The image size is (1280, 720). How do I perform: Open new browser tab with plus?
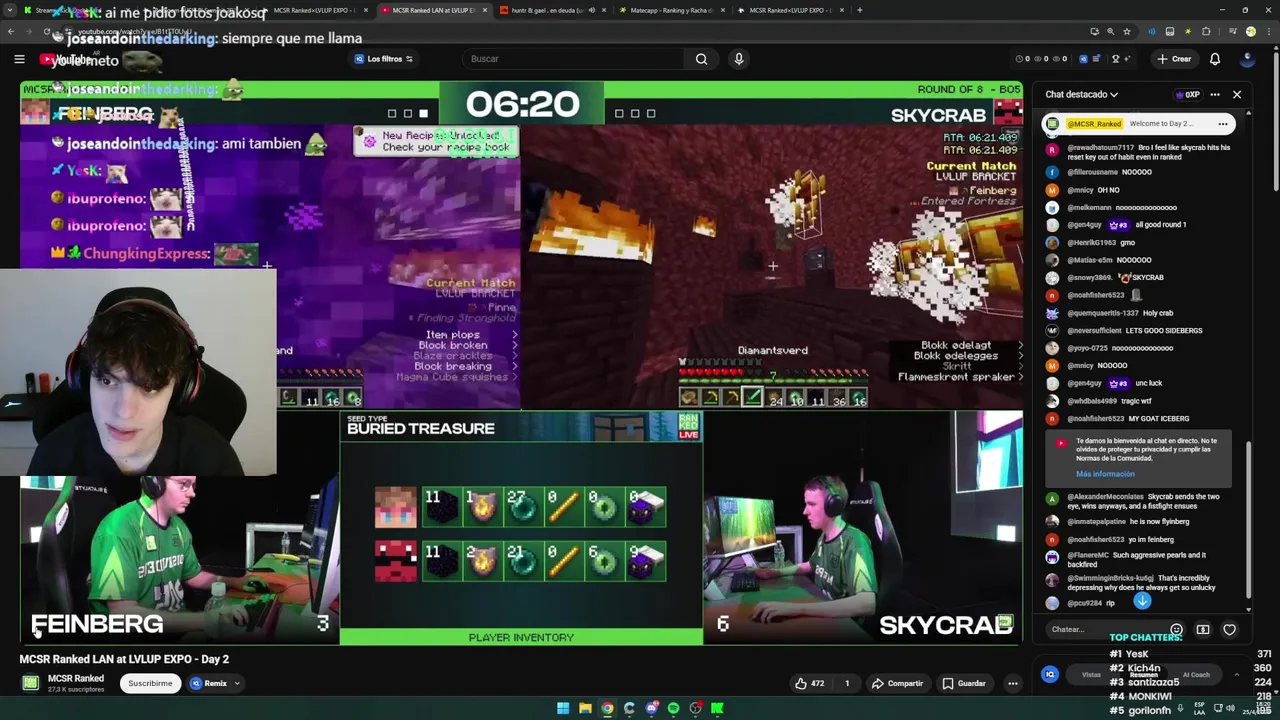[x=859, y=10]
